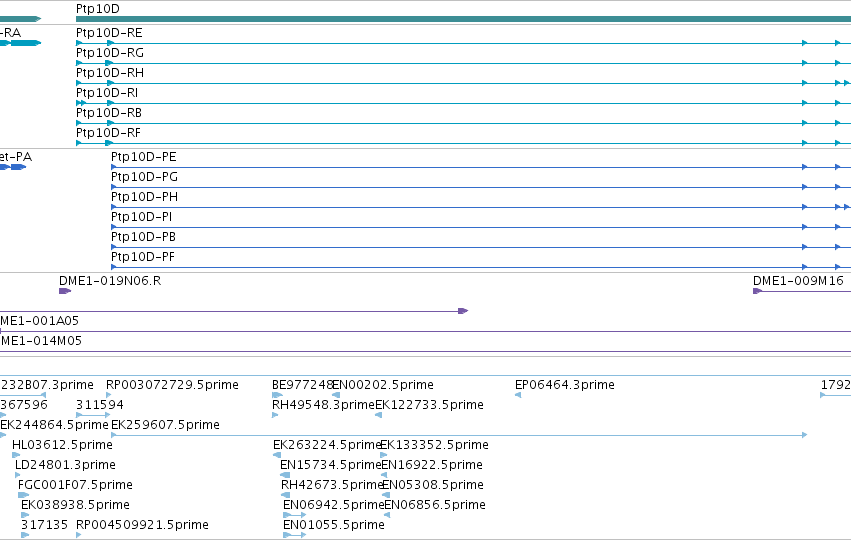Select the Ptp10D gene label
This screenshot has height=540, width=851.
pos(98,9)
